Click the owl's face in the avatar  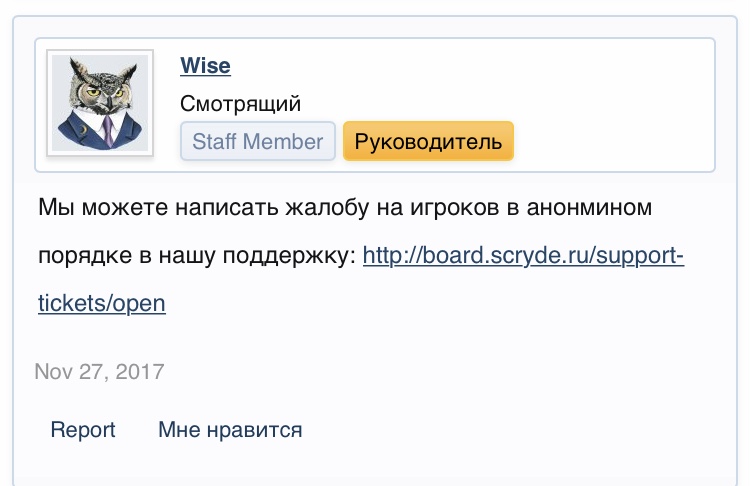click(x=100, y=90)
